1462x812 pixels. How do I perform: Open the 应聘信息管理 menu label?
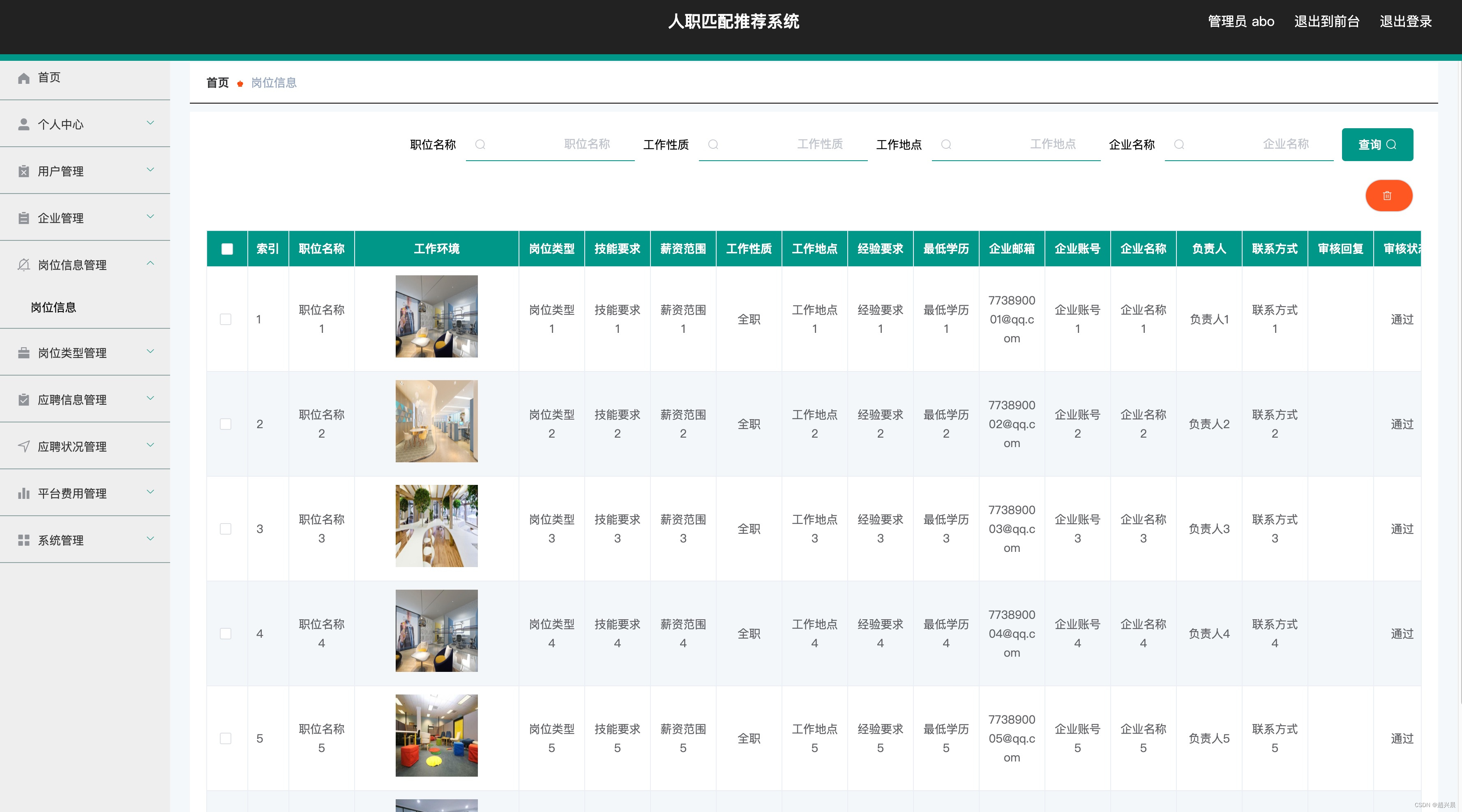point(72,399)
